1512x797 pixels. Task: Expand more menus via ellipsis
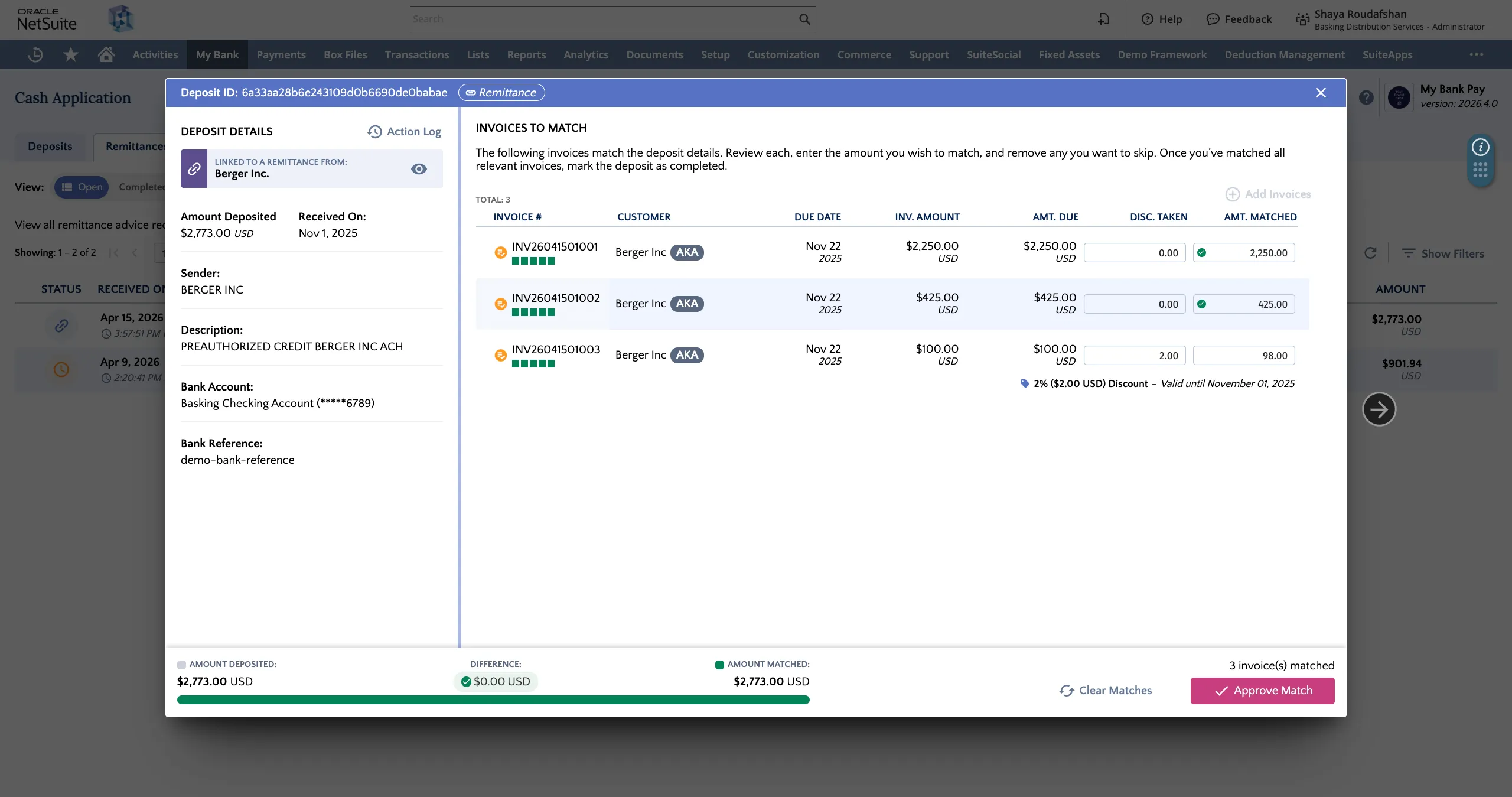click(1477, 54)
